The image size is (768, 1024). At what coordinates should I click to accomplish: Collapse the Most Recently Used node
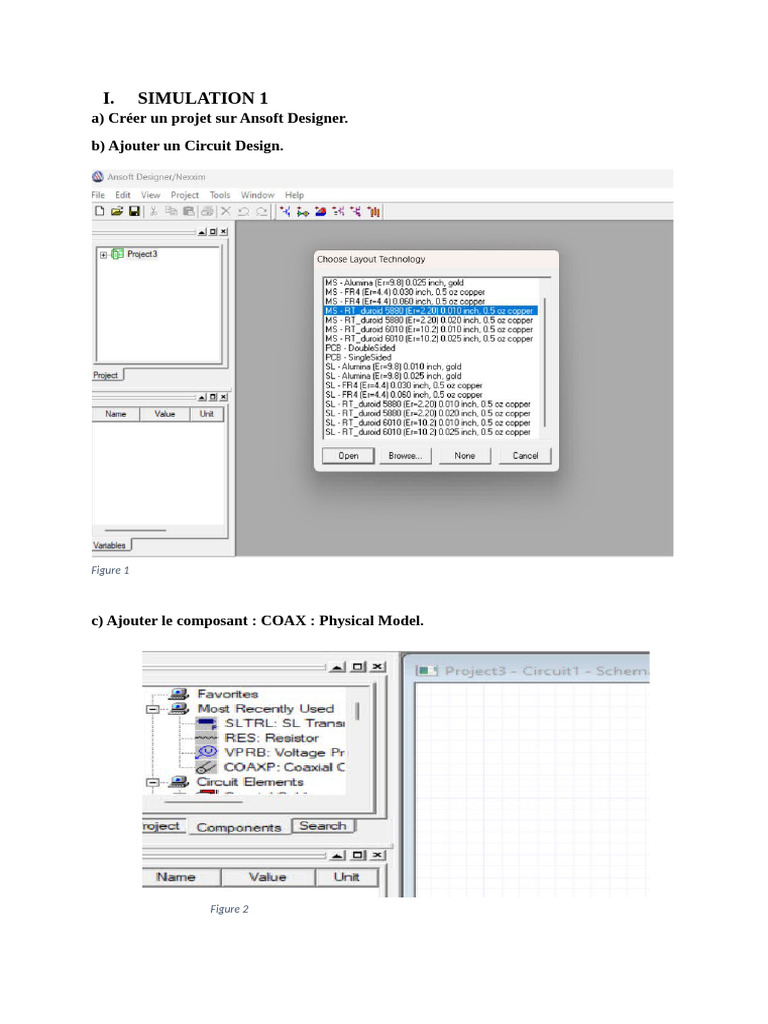[x=153, y=709]
